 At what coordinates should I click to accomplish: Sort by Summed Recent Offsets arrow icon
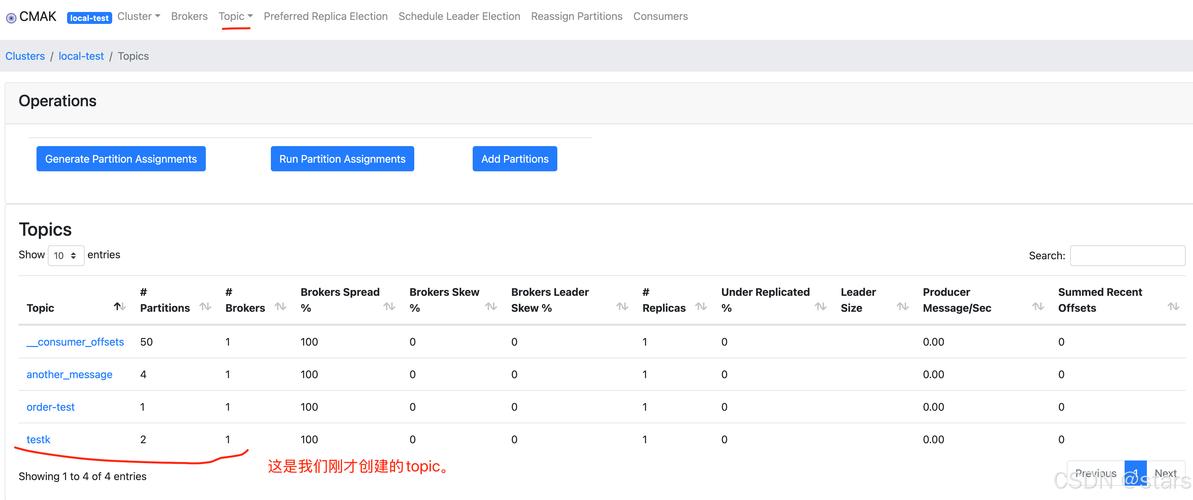[x=1172, y=307]
